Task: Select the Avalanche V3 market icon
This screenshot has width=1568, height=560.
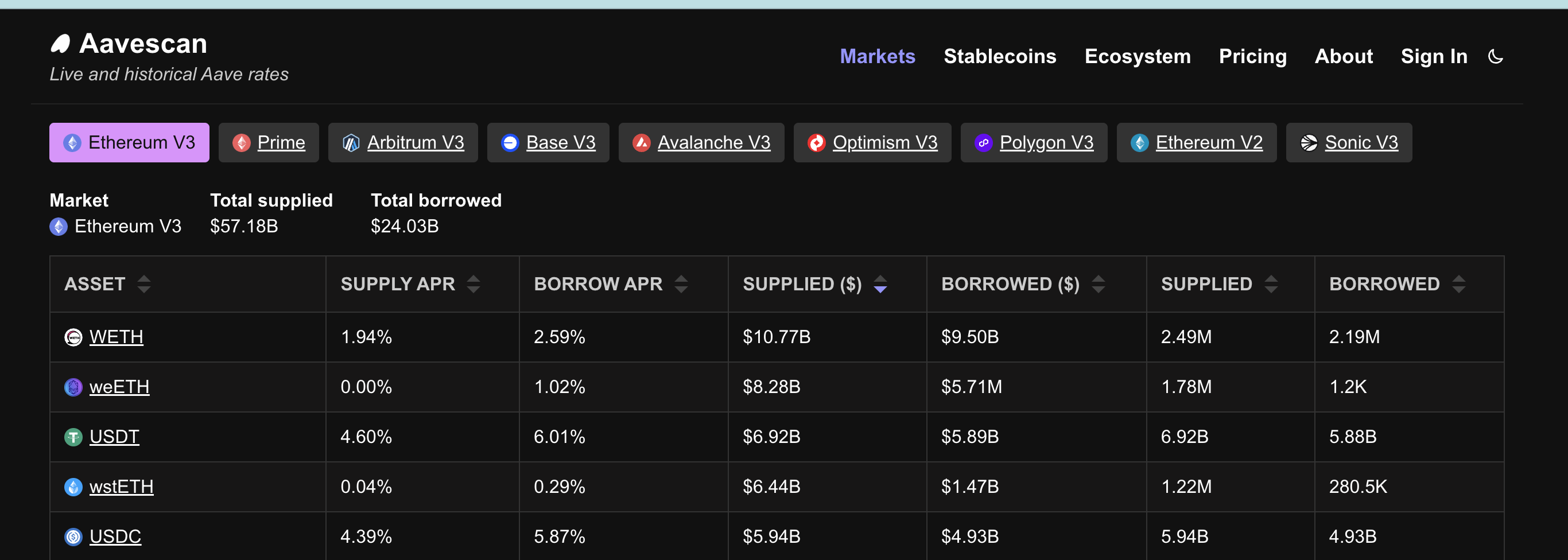Action: coord(641,142)
